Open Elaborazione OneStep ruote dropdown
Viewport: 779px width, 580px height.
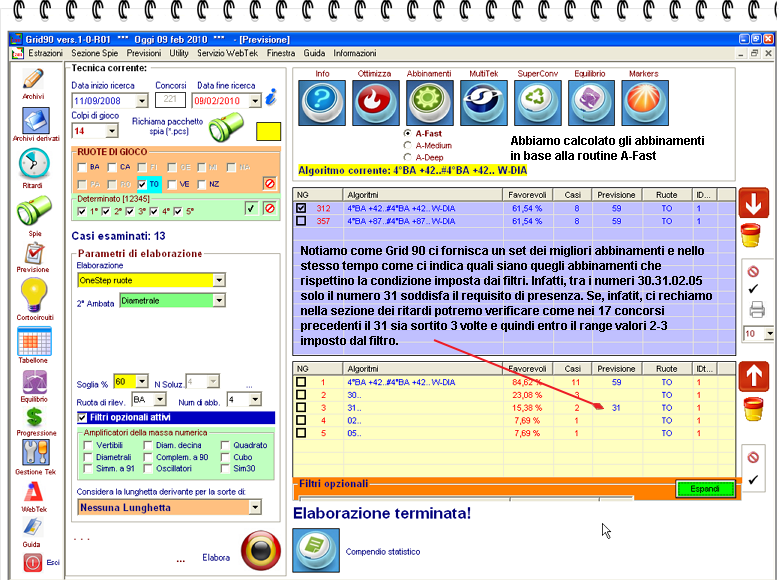click(219, 280)
